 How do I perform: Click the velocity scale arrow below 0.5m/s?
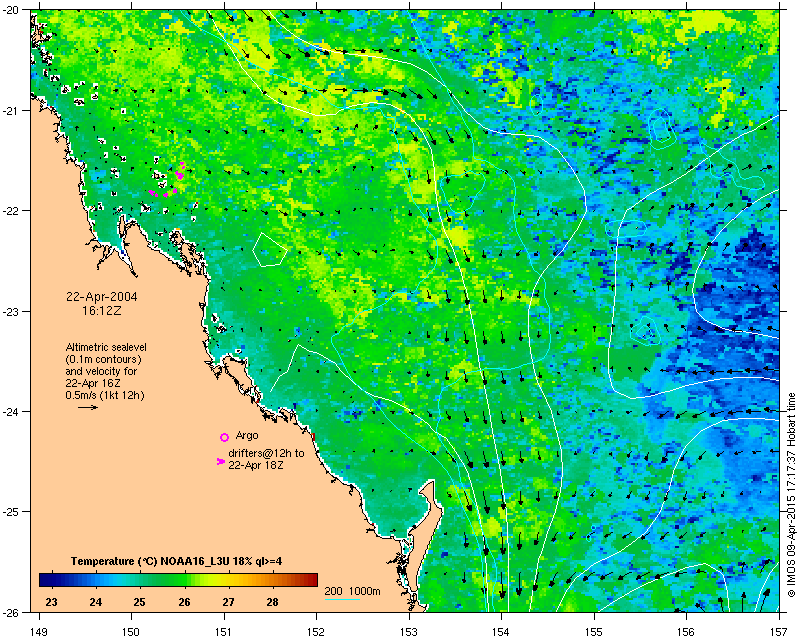pos(88,407)
